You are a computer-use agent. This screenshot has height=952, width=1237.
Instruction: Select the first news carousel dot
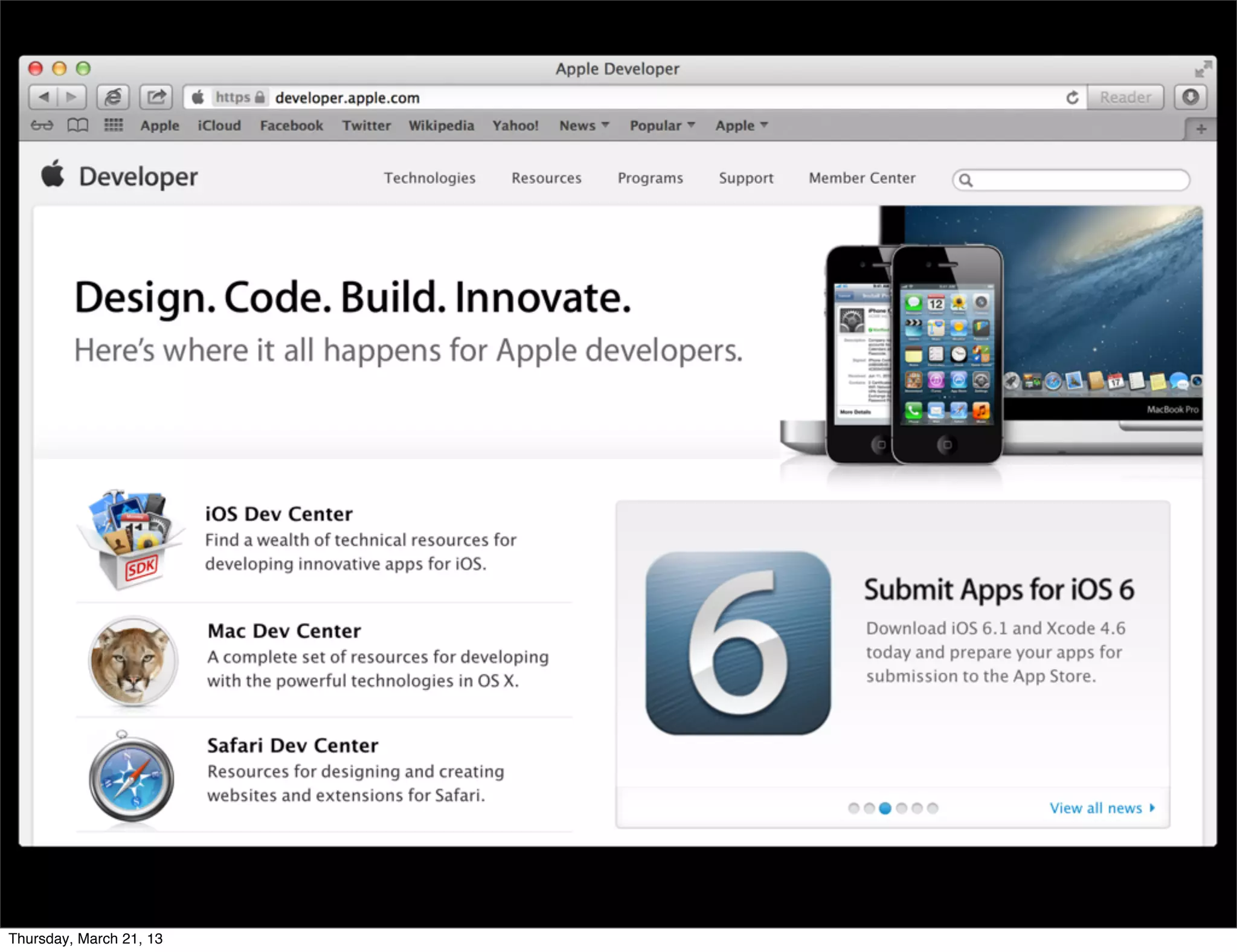(853, 808)
